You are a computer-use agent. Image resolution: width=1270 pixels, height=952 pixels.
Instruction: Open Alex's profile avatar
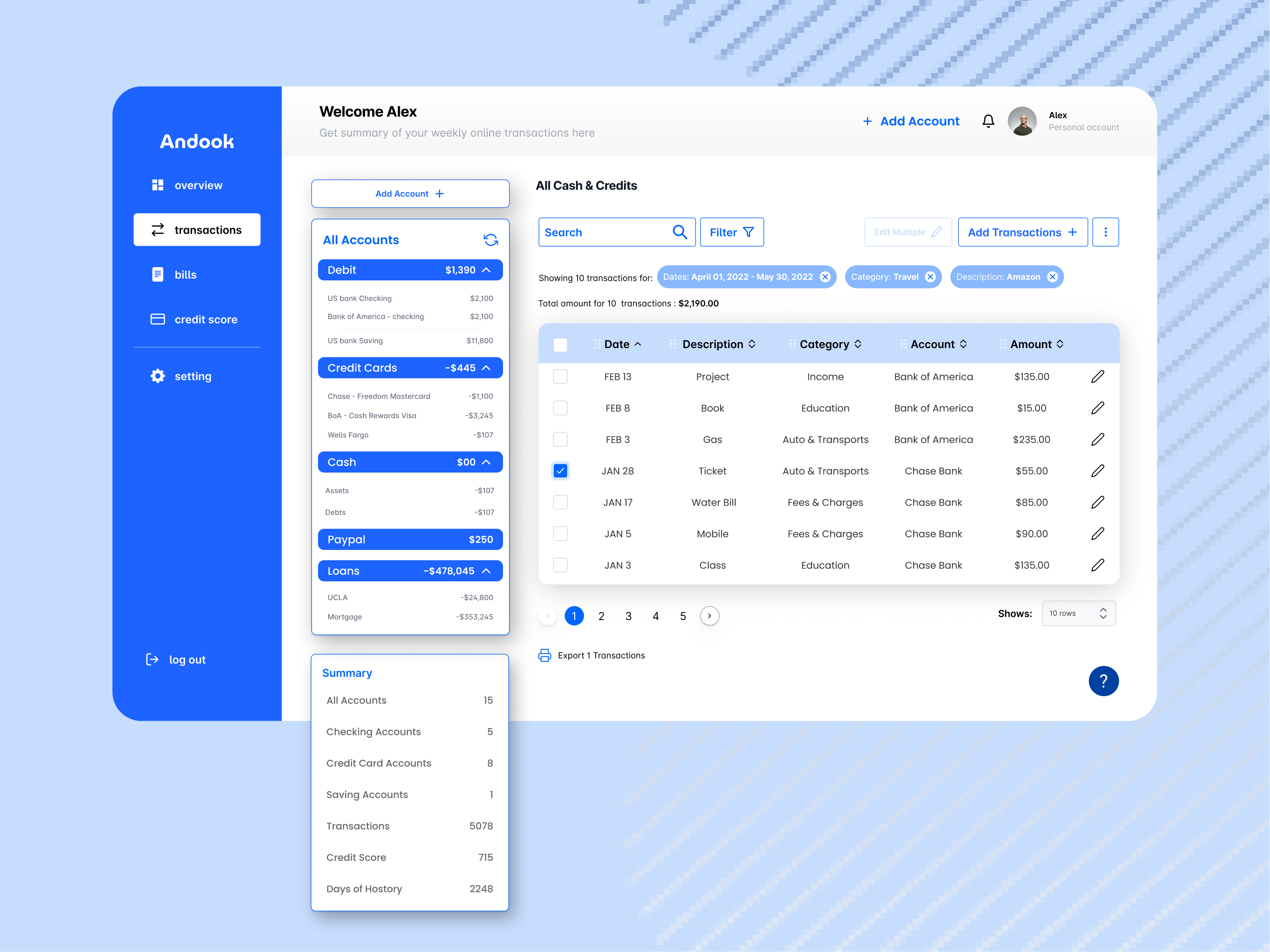[x=1022, y=121]
